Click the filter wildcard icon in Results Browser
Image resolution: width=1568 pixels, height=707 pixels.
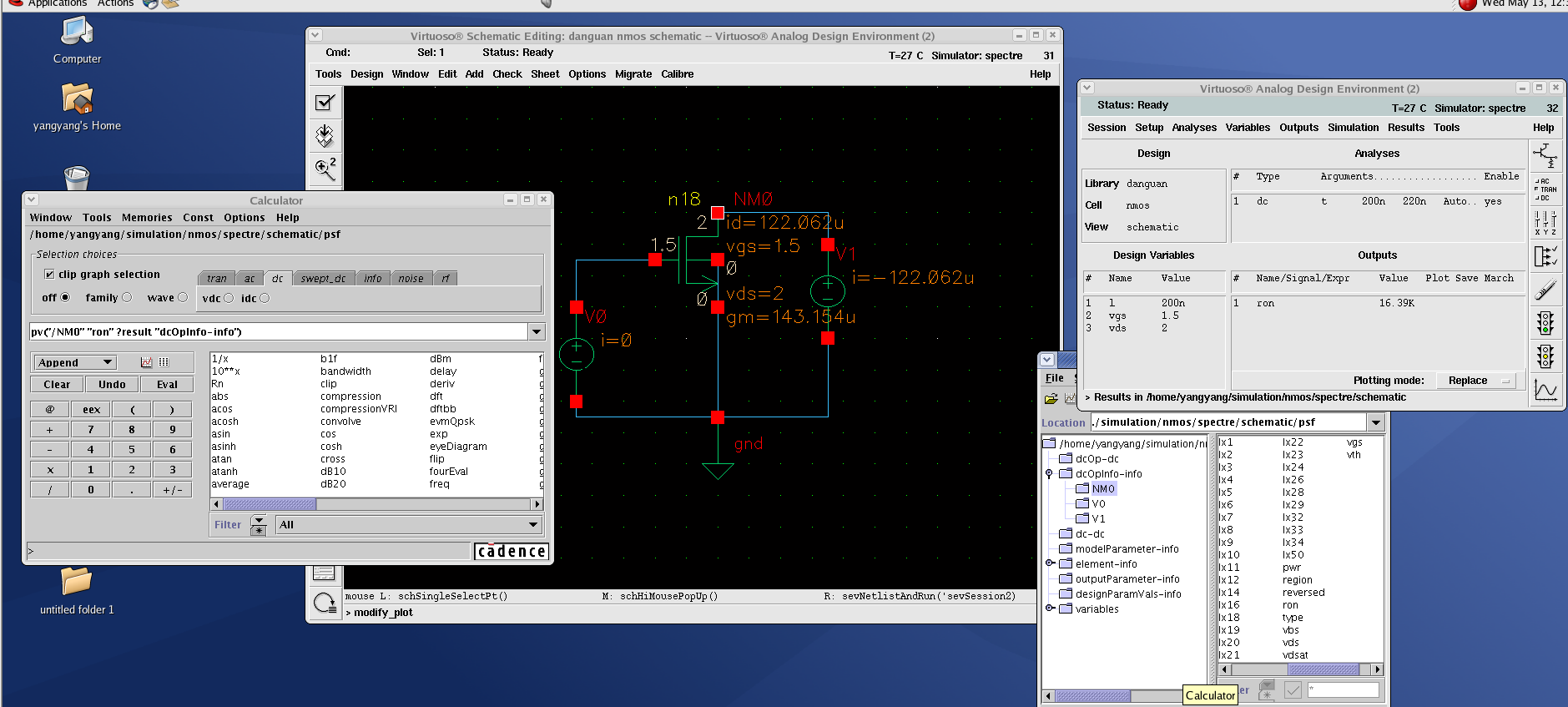pos(1267,690)
